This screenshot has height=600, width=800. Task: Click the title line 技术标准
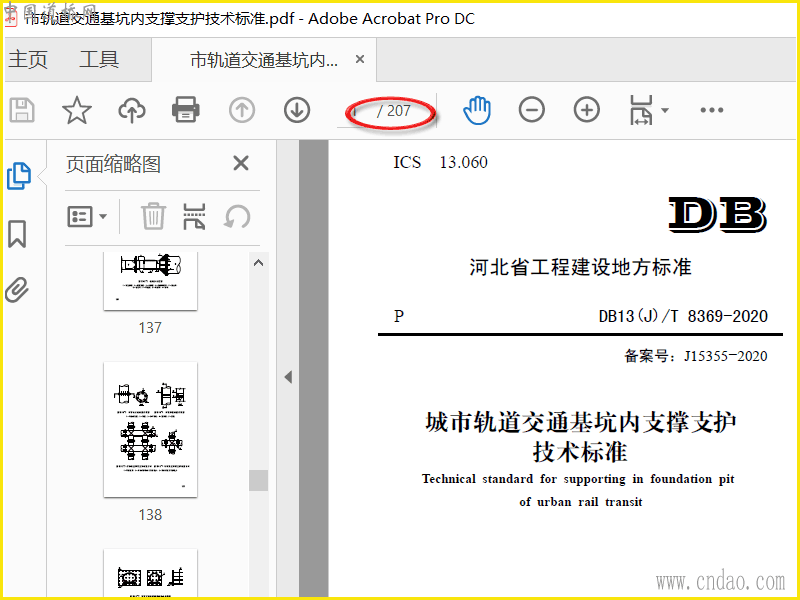(x=580, y=452)
